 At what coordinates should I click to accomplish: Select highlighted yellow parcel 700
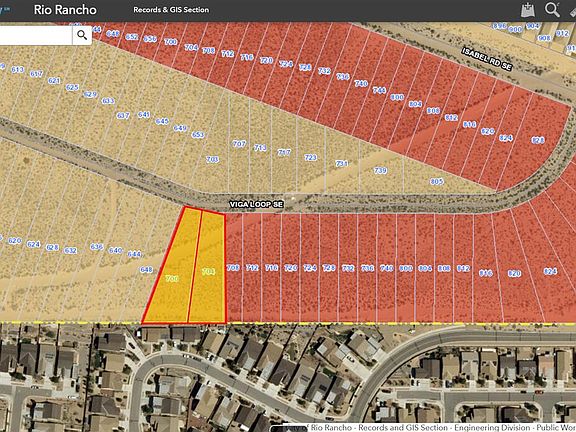point(172,278)
